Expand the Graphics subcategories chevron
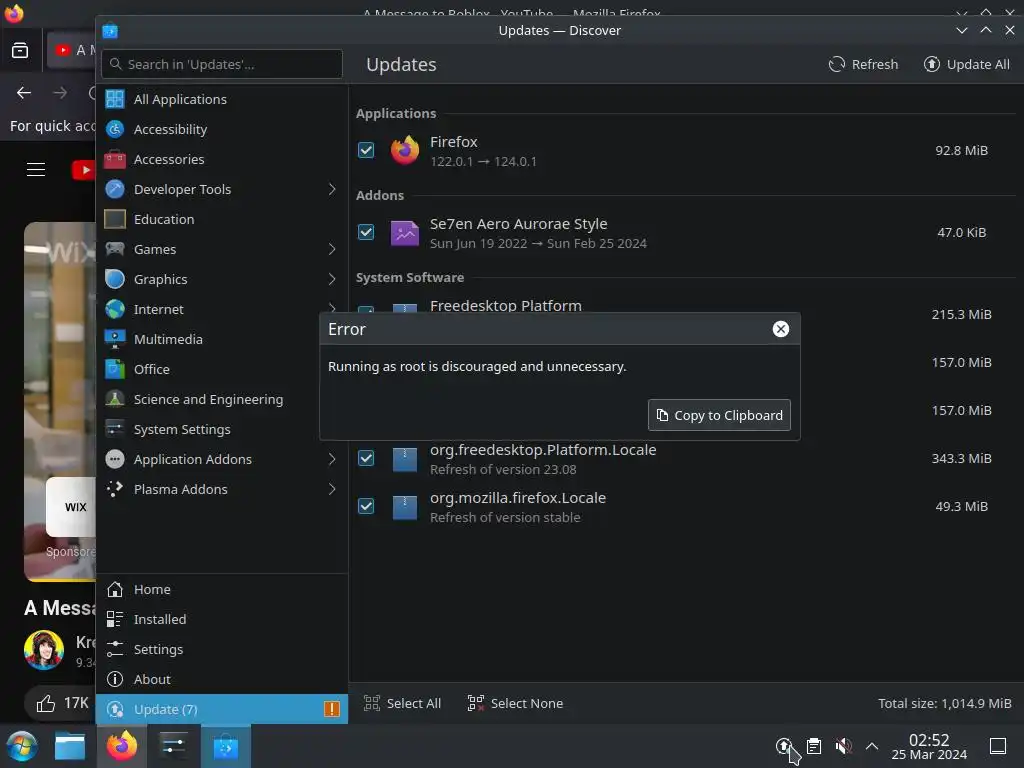 [x=332, y=280]
